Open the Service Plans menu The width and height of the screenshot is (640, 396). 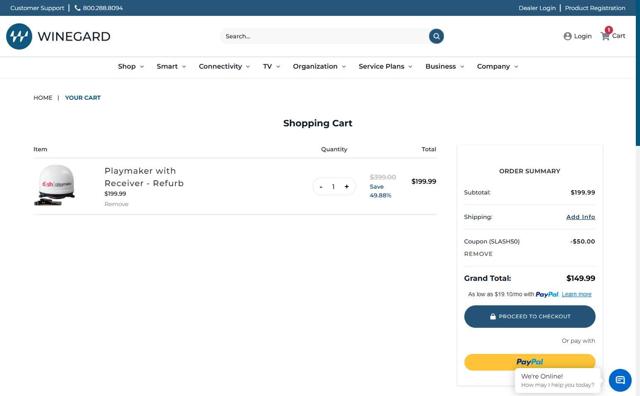click(x=385, y=66)
